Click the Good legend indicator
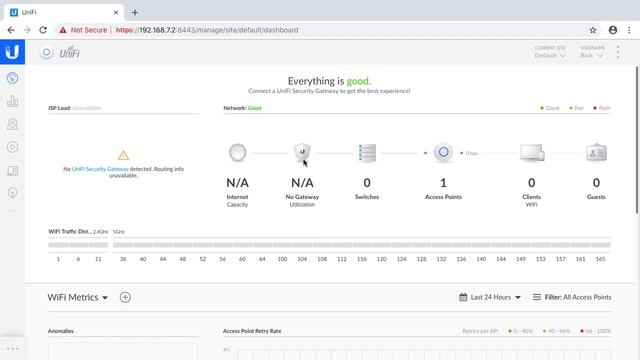This screenshot has width=640, height=360. coord(550,108)
